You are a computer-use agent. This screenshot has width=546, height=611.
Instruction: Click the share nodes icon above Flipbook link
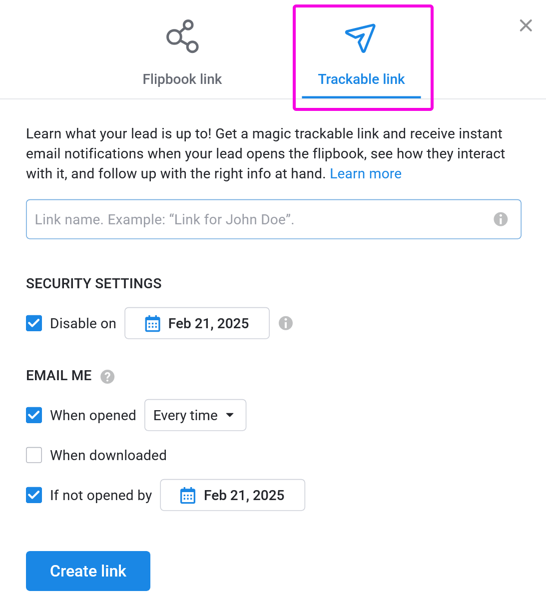point(182,36)
